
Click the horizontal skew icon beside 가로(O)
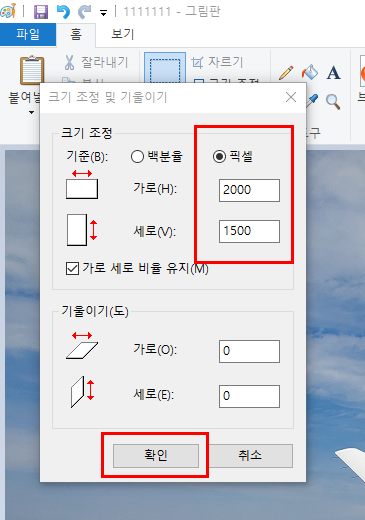coord(82,345)
